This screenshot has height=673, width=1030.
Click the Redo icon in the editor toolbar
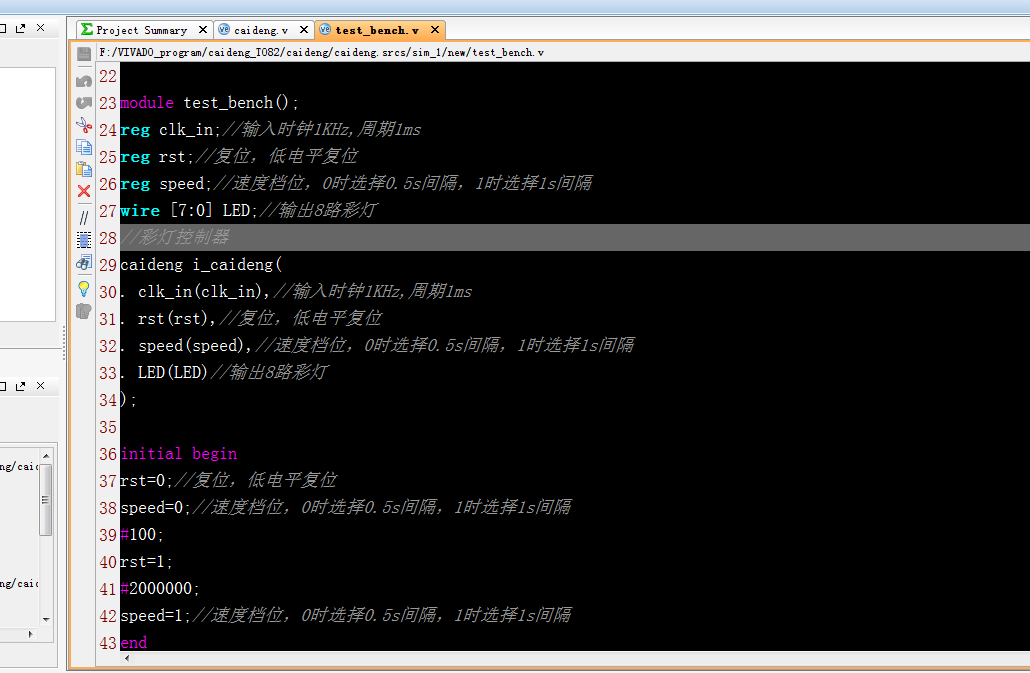(x=84, y=102)
